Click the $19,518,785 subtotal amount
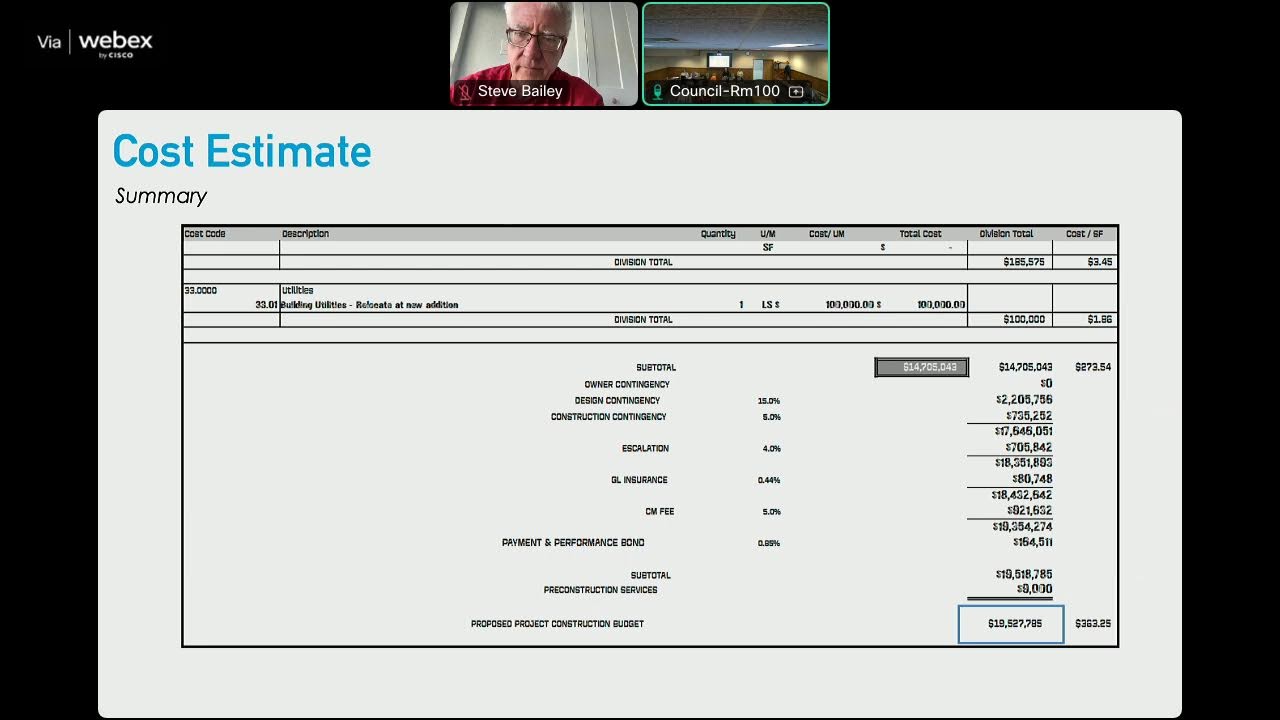The width and height of the screenshot is (1280, 720). [1024, 574]
